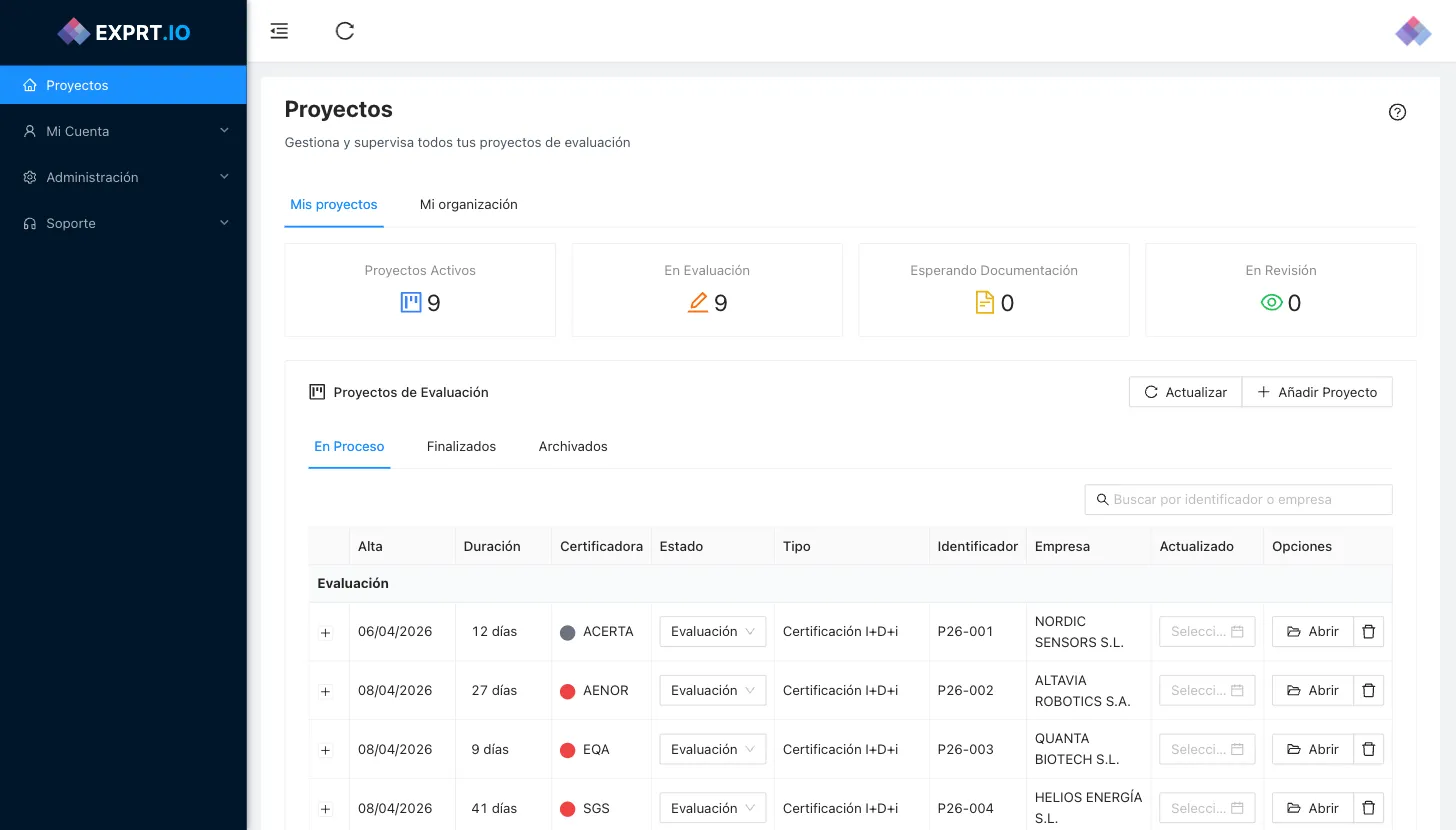The height and width of the screenshot is (830, 1456).
Task: Open the Actualizado date picker for P26-002
Action: [x=1207, y=691]
